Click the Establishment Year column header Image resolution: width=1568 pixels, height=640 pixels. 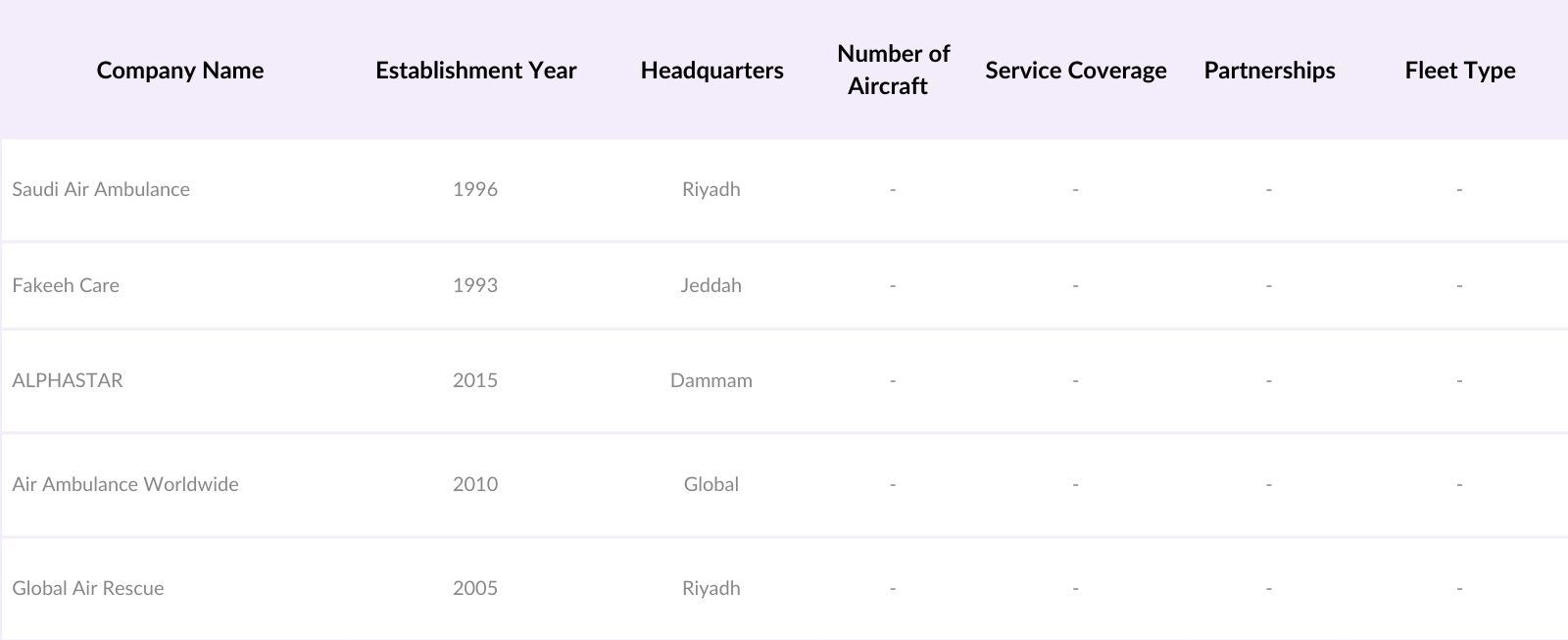click(475, 71)
